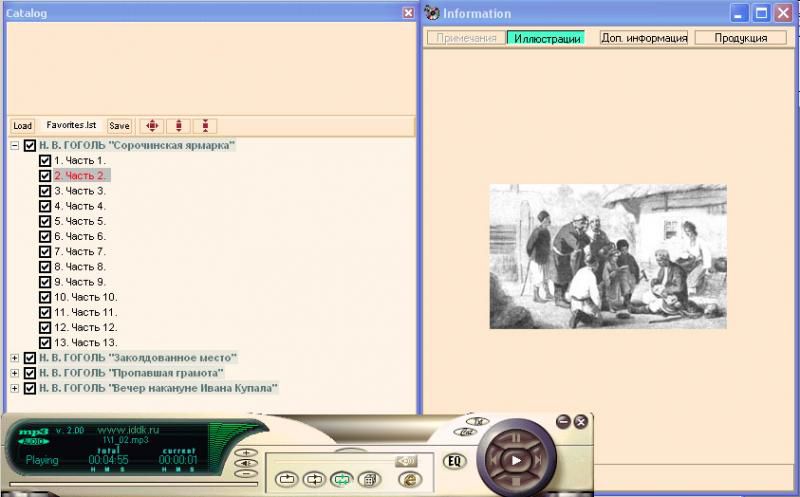Click the outward-arrows red icon in catalog toolbar
The height and width of the screenshot is (497, 800).
pos(178,126)
